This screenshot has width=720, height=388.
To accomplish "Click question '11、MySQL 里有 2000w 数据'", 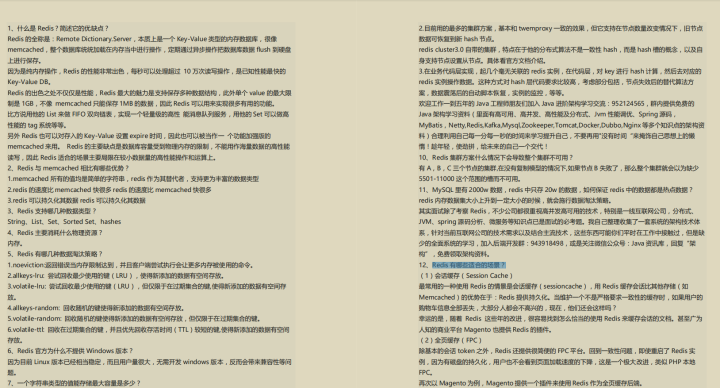I will (x=556, y=189).
